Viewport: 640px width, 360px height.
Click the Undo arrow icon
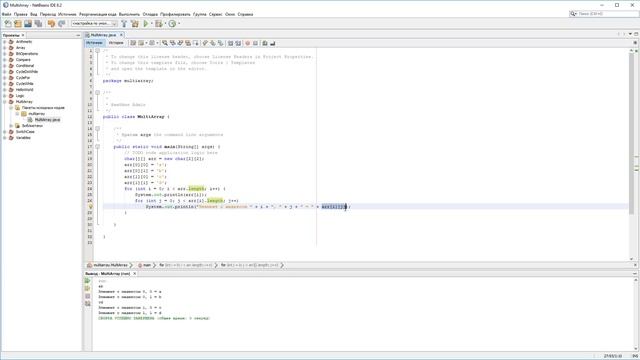tap(51, 24)
